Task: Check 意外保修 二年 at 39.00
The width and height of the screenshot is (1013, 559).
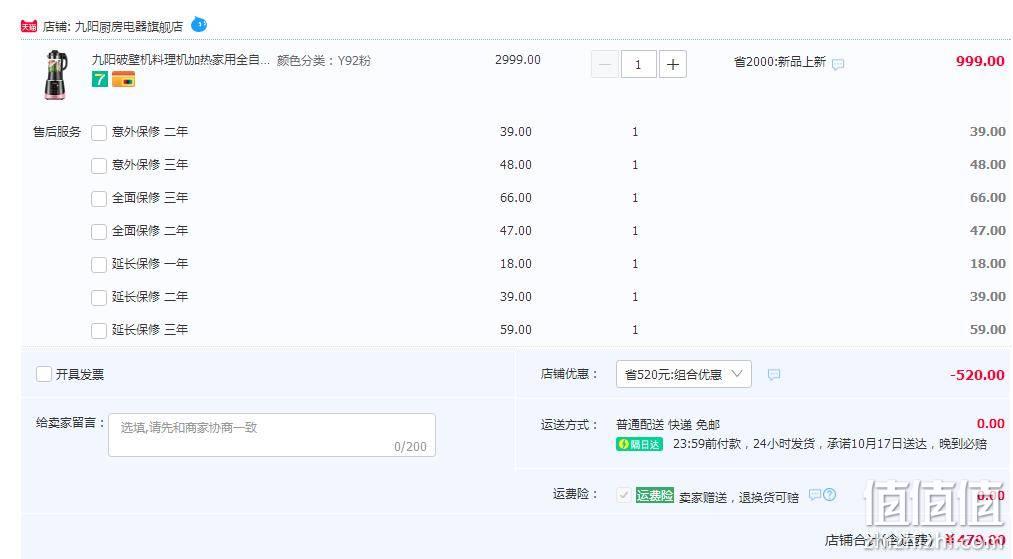Action: coord(99,132)
